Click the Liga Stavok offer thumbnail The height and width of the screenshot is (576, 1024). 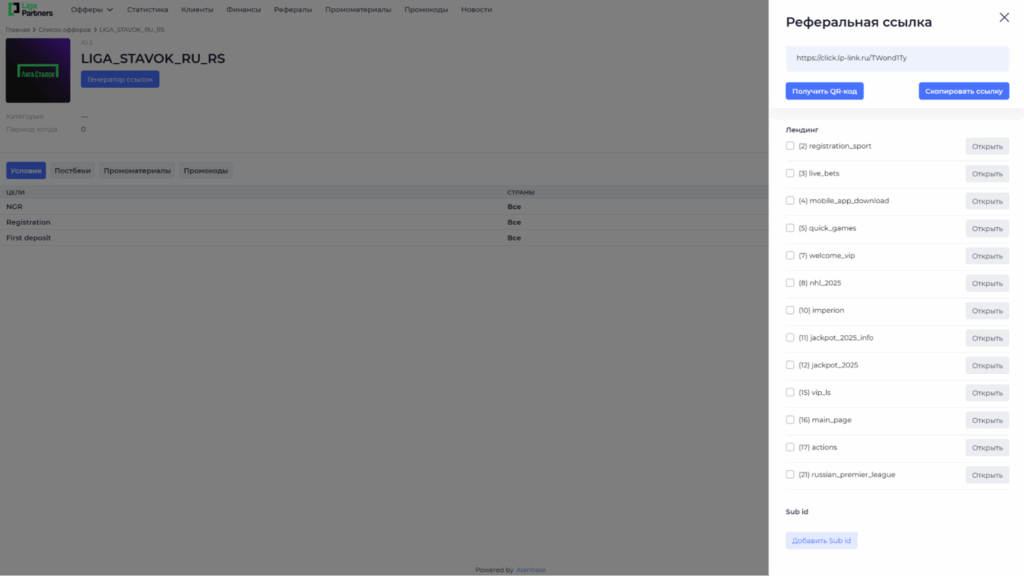point(38,71)
